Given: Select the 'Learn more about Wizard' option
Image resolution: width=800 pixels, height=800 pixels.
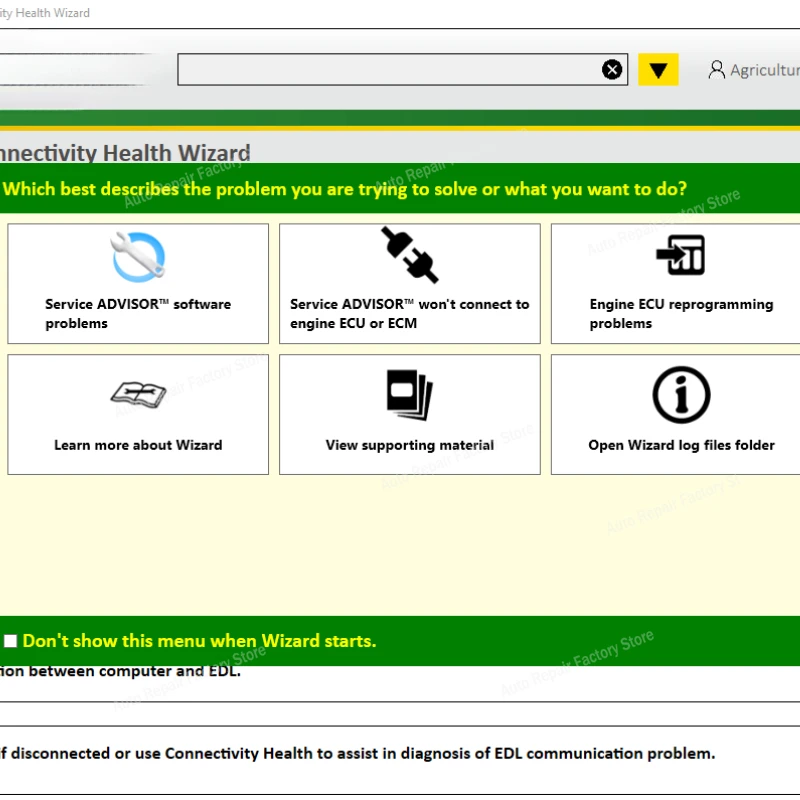Looking at the screenshot, I should (x=137, y=414).
